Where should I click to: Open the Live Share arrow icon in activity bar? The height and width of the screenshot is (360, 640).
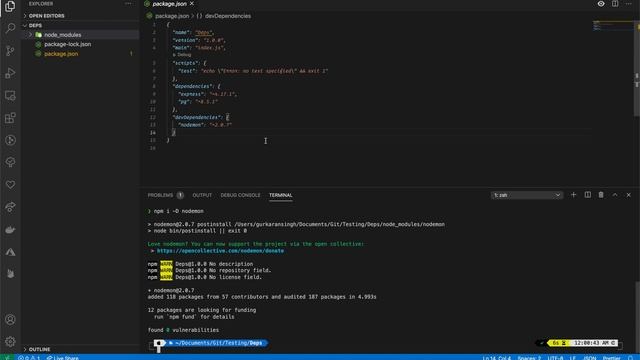click(x=10, y=207)
